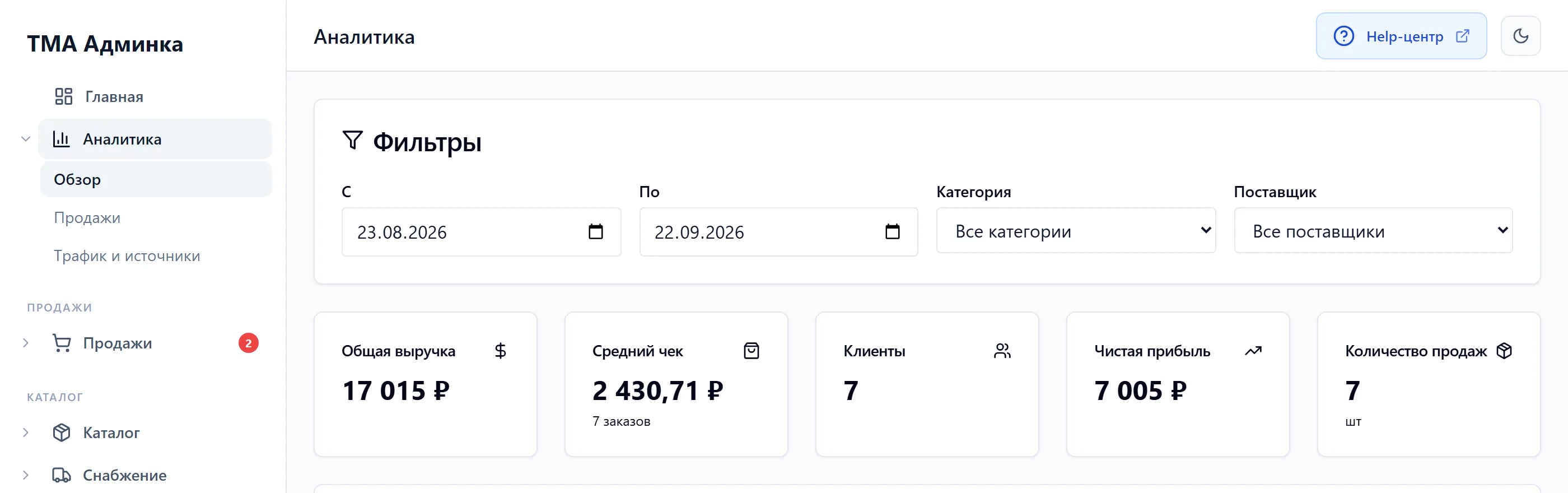Click the Главная dashboard grid icon
The image size is (1568, 493).
point(63,96)
